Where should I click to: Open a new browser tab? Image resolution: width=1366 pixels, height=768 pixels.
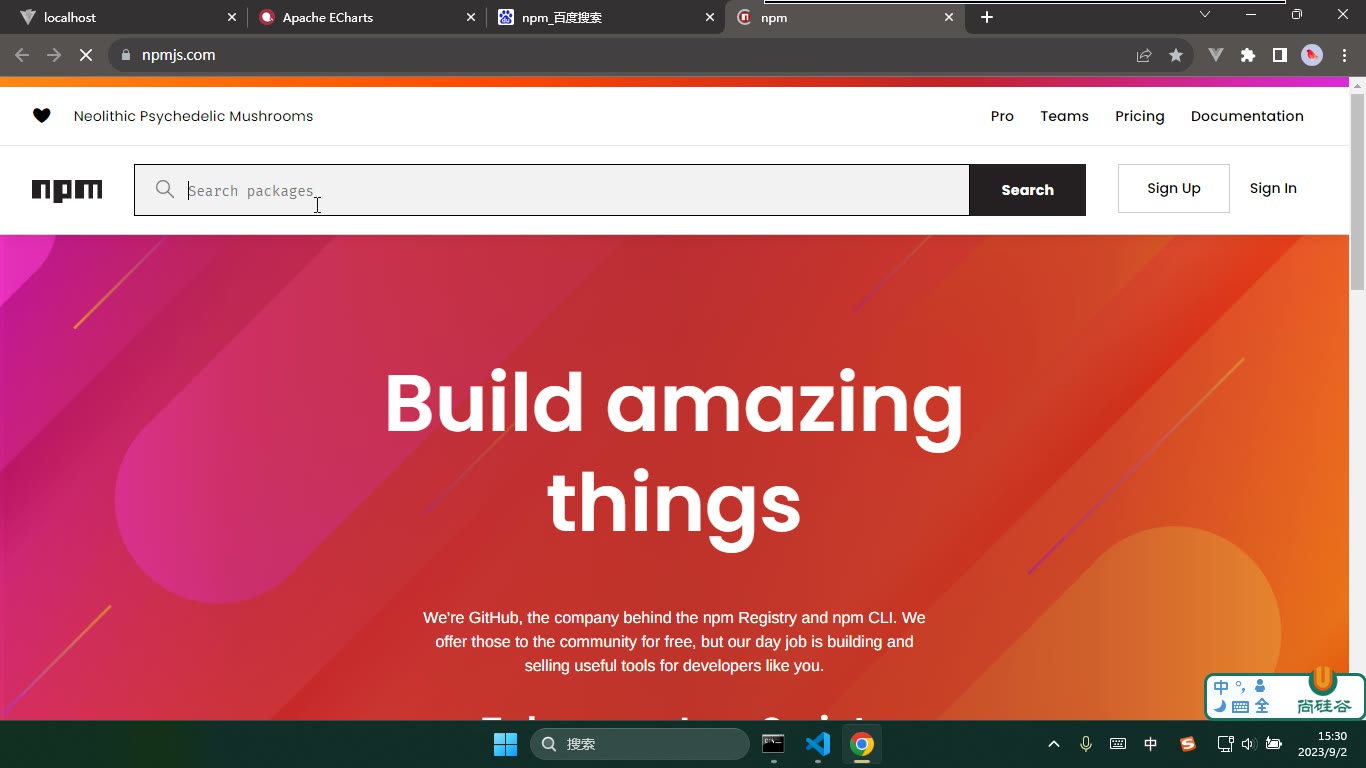click(987, 17)
